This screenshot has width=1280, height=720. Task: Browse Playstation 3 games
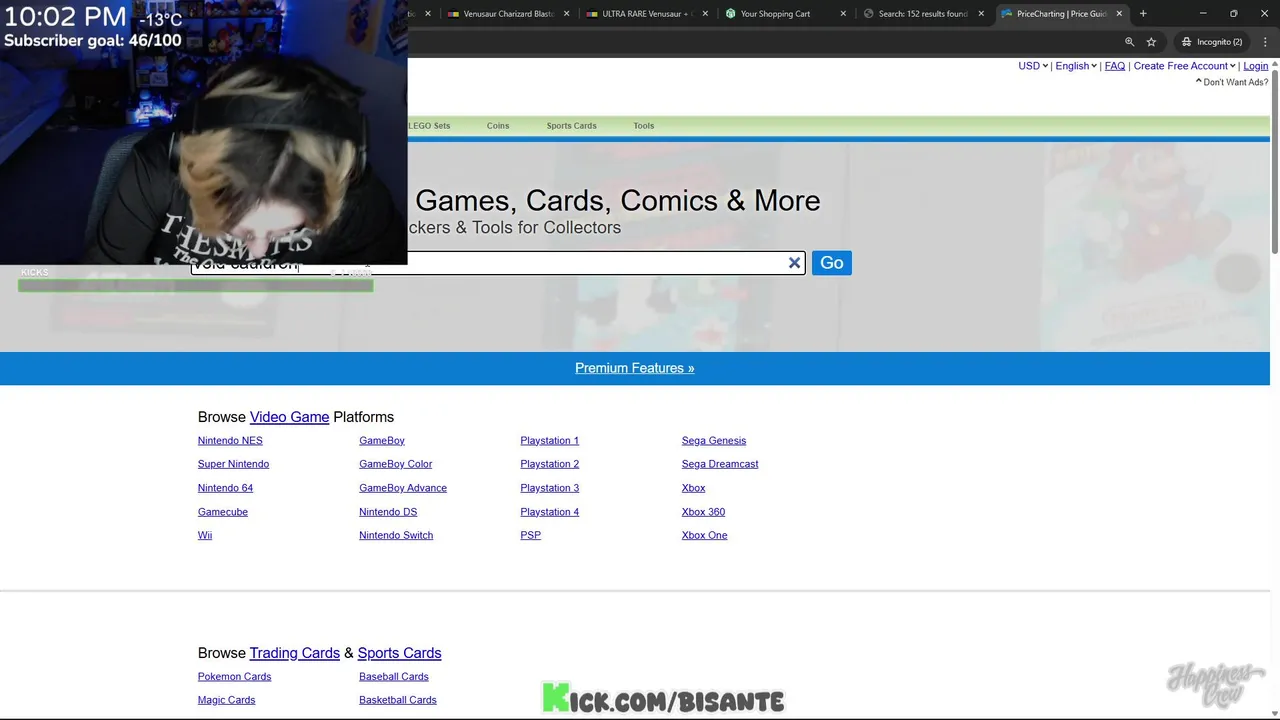point(550,488)
